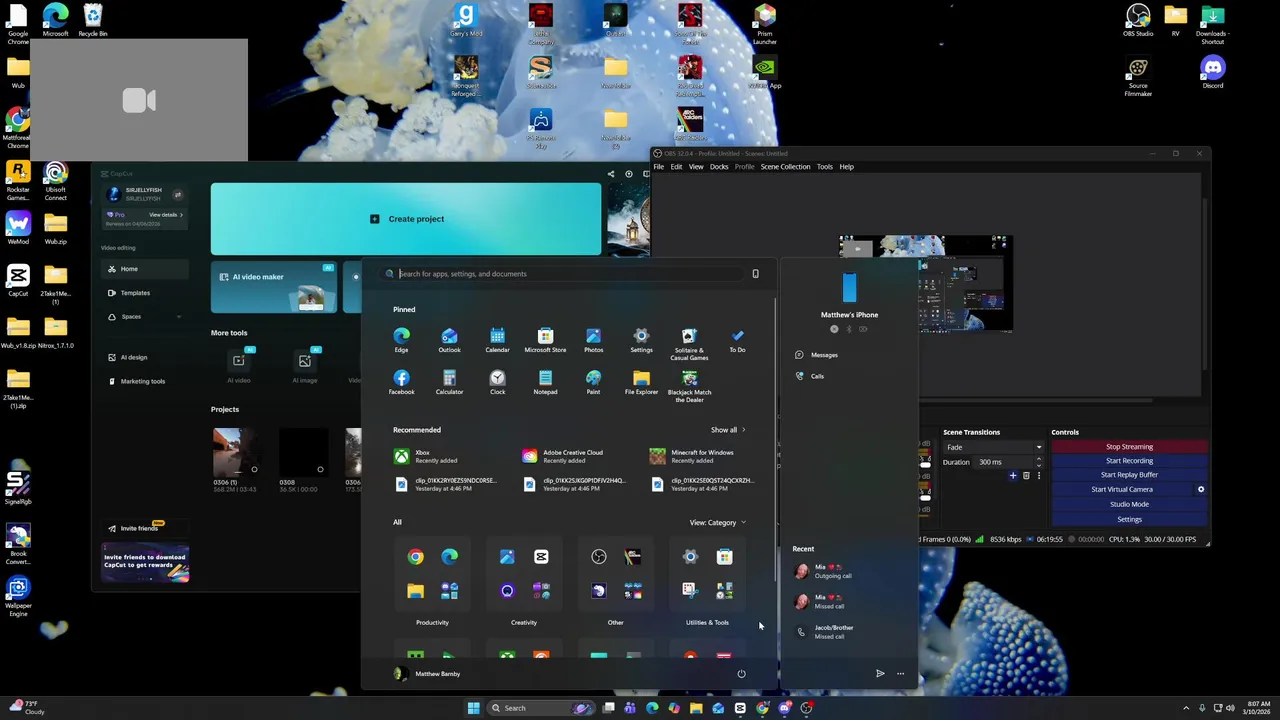Open recommended Xbox app
The image size is (1280, 720).
tap(427, 456)
